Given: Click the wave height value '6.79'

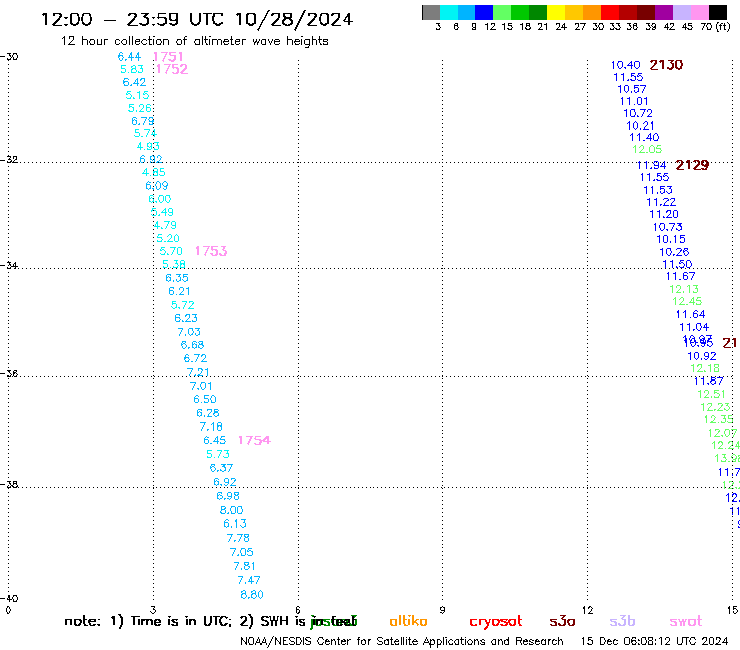Looking at the screenshot, I should coord(143,121).
